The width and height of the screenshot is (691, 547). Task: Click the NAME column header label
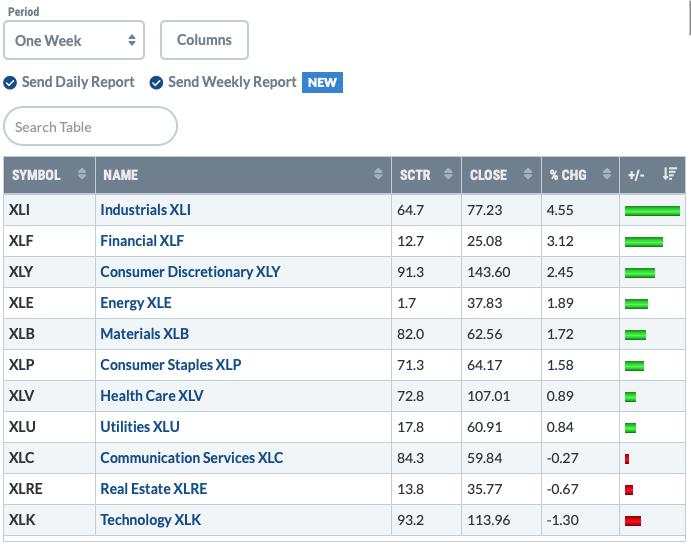(120, 175)
